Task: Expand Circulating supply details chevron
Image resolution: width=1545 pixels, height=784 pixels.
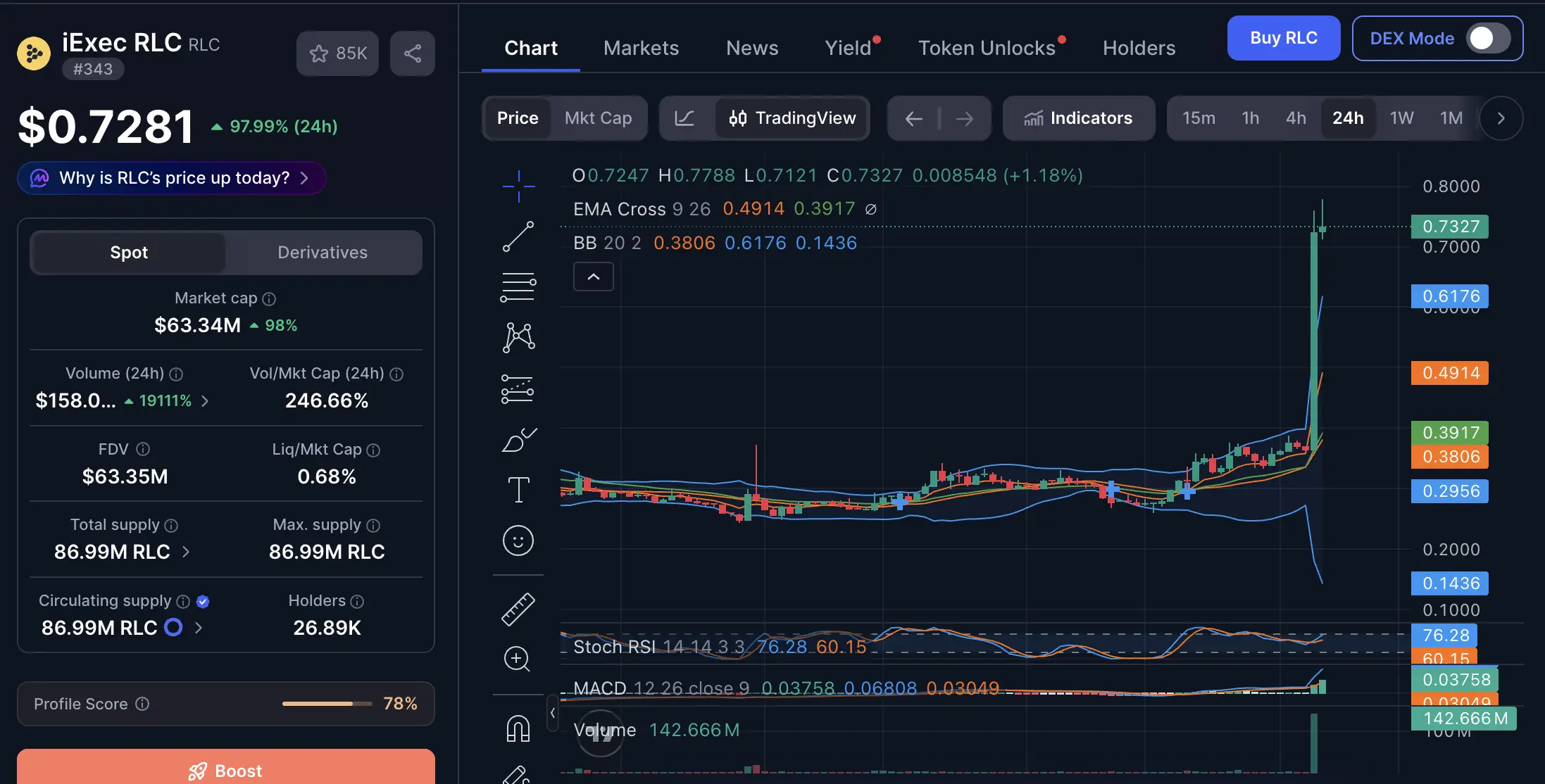Action: (x=199, y=628)
